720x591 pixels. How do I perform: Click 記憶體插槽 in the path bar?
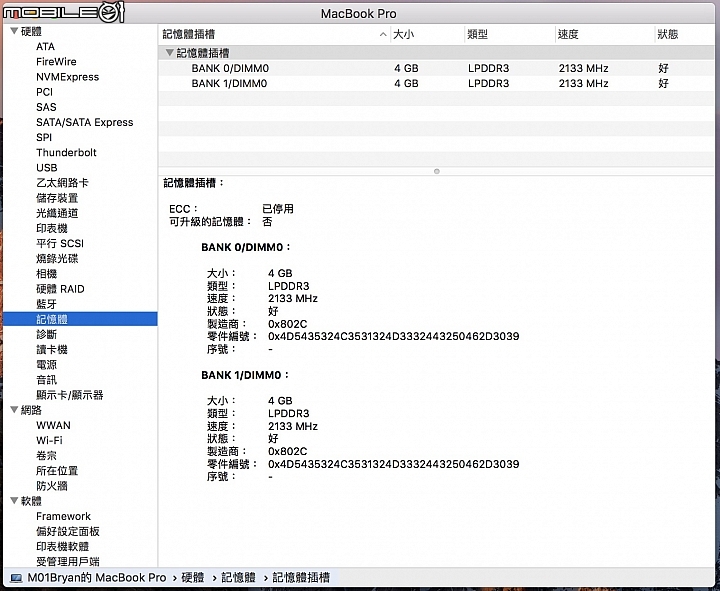(301, 578)
